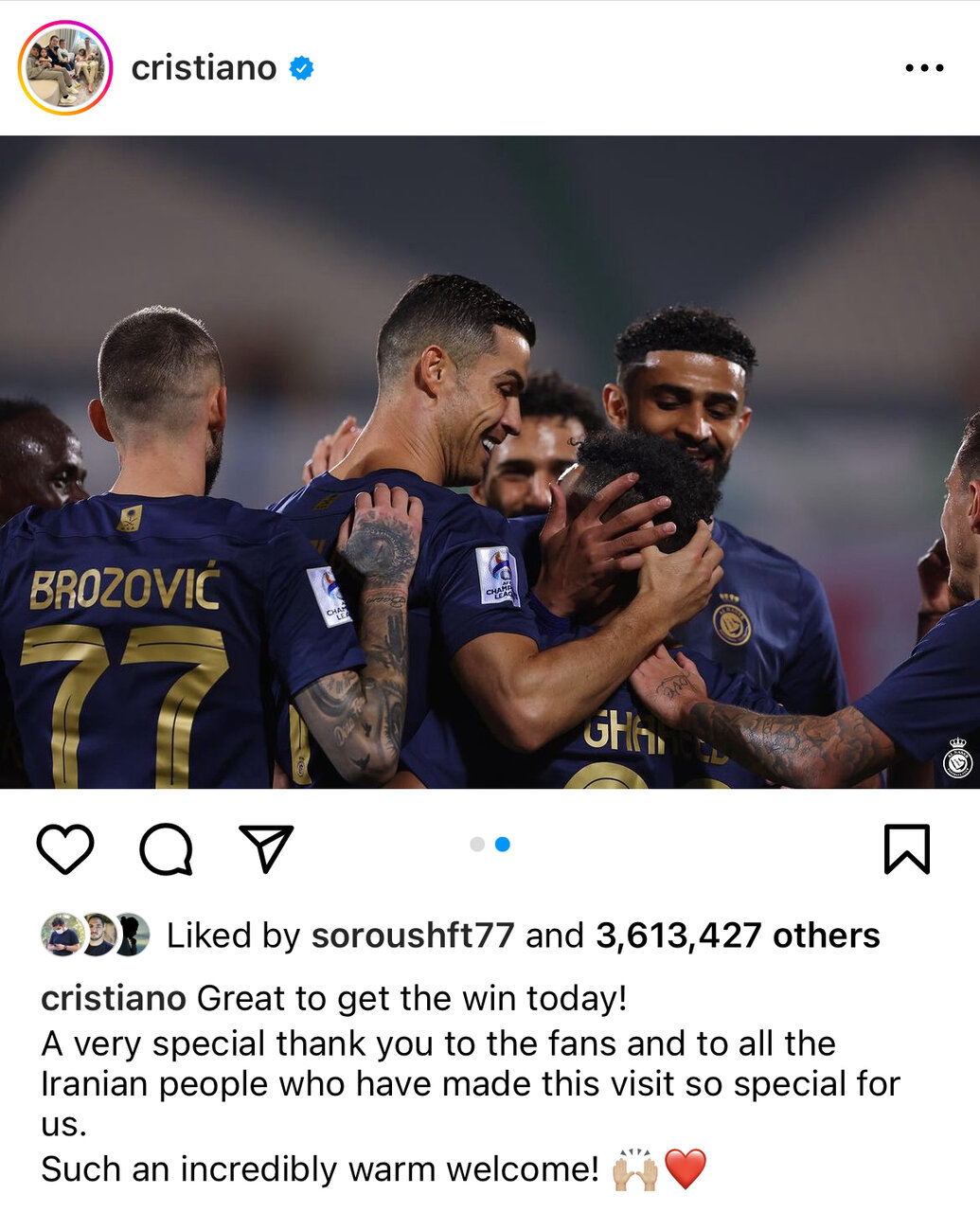Open the three-dot more options menu
This screenshot has width=980, height=1212.
click(x=924, y=68)
